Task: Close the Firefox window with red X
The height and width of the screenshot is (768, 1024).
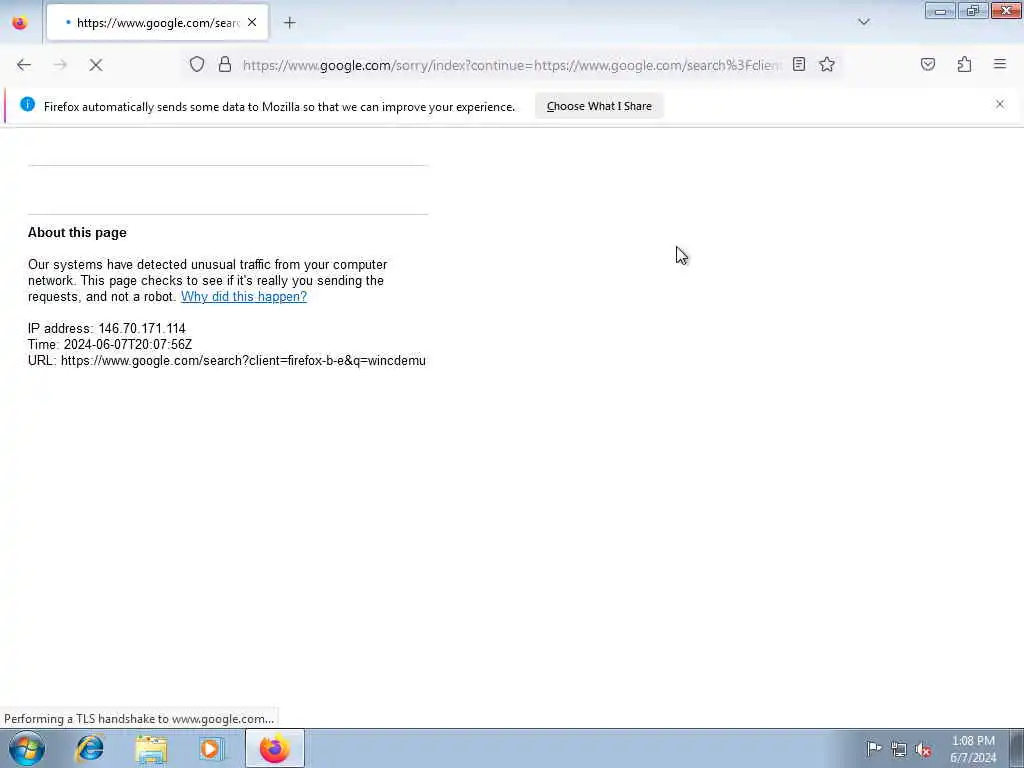Action: click(x=1006, y=11)
